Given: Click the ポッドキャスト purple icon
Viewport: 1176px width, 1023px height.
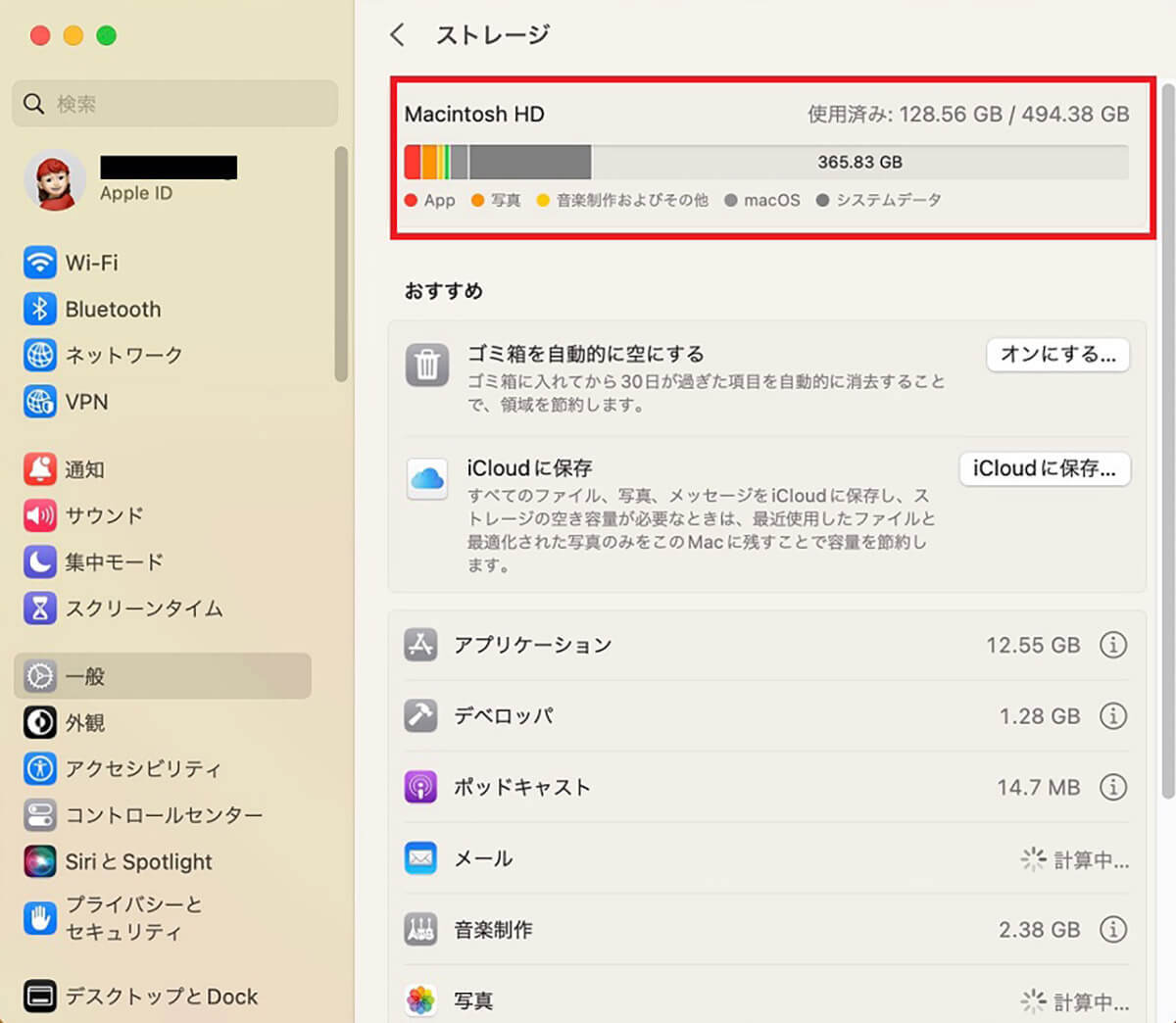Looking at the screenshot, I should click(420, 787).
